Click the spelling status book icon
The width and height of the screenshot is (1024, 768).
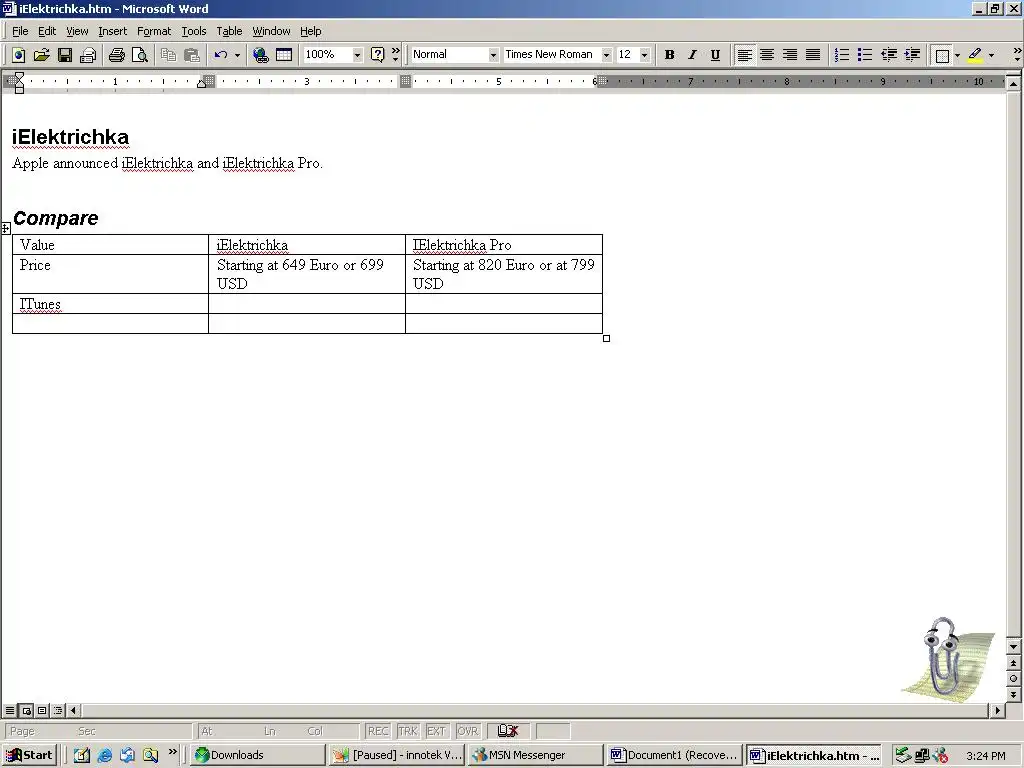point(507,731)
